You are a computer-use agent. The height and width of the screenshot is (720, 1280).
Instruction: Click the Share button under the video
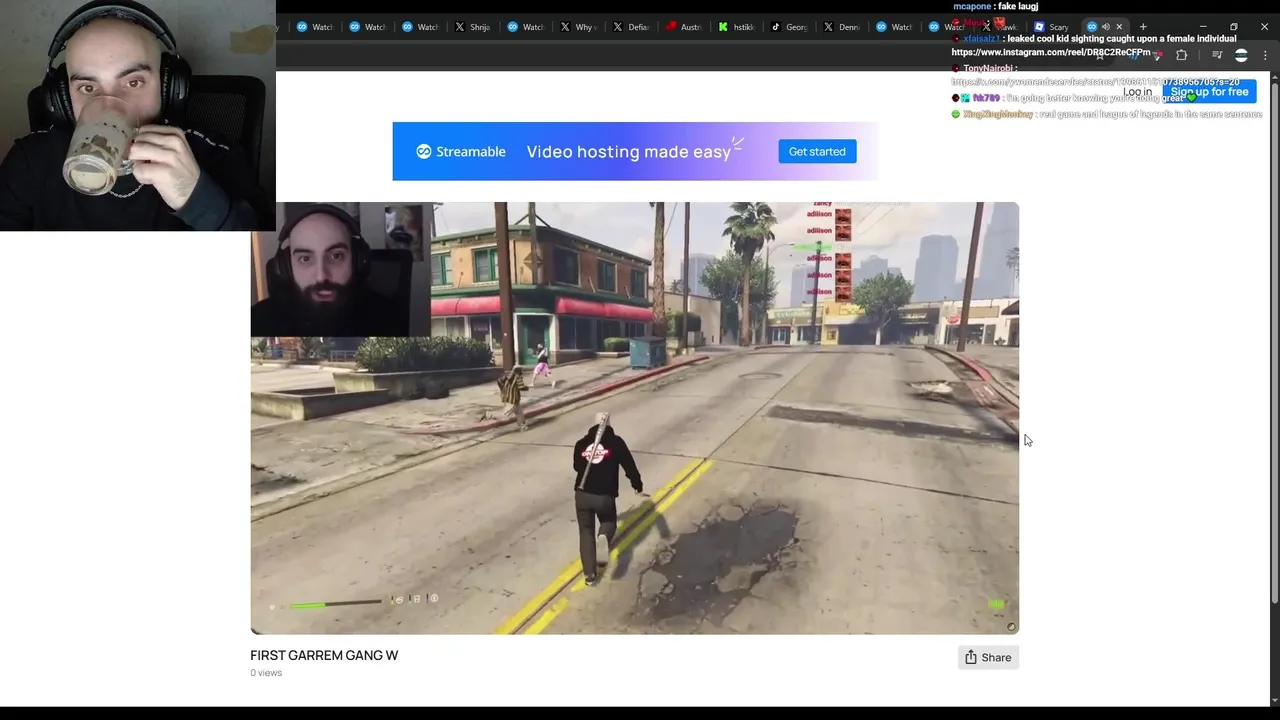tap(988, 657)
